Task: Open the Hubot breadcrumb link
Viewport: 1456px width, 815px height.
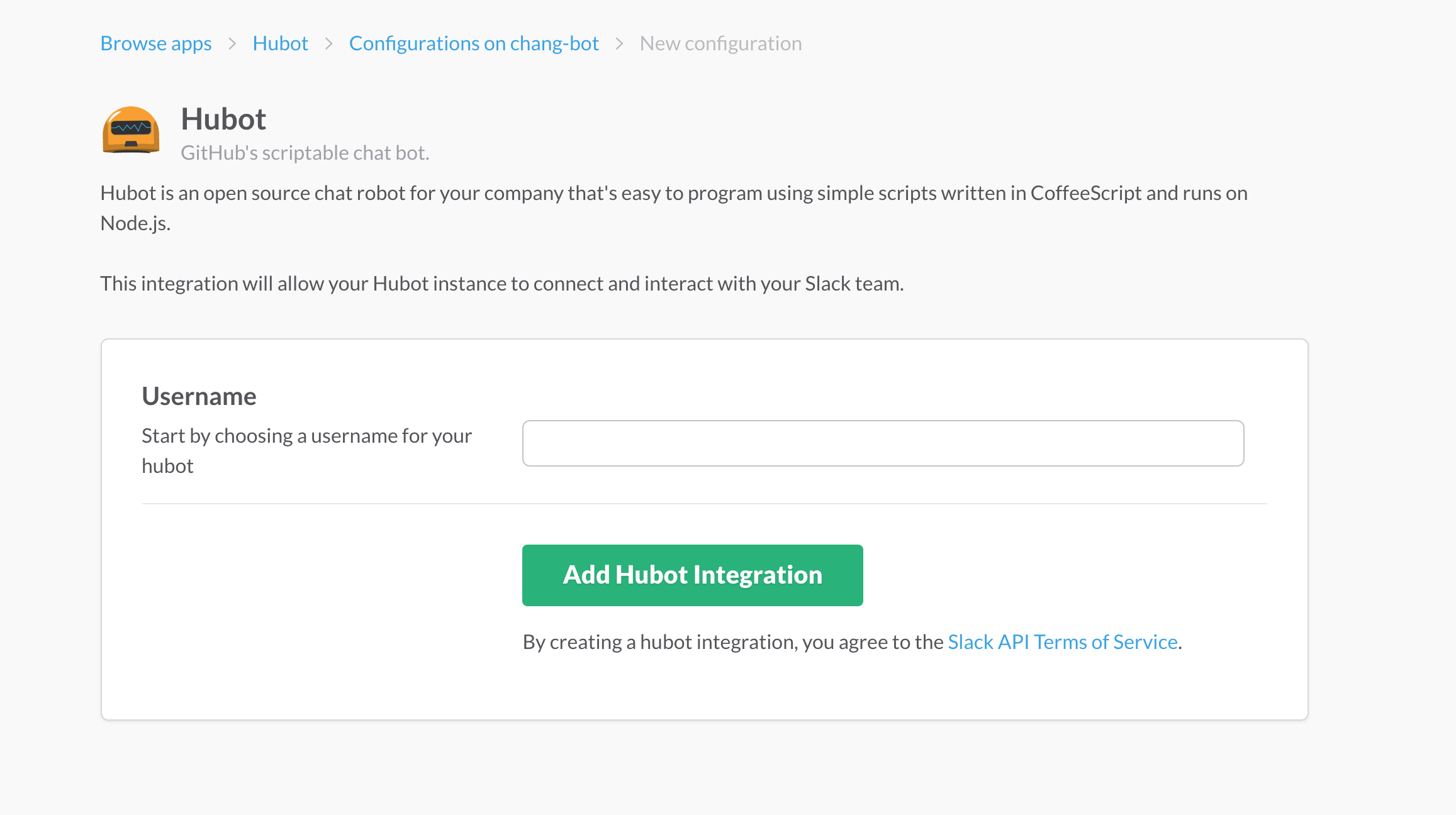Action: pos(280,43)
